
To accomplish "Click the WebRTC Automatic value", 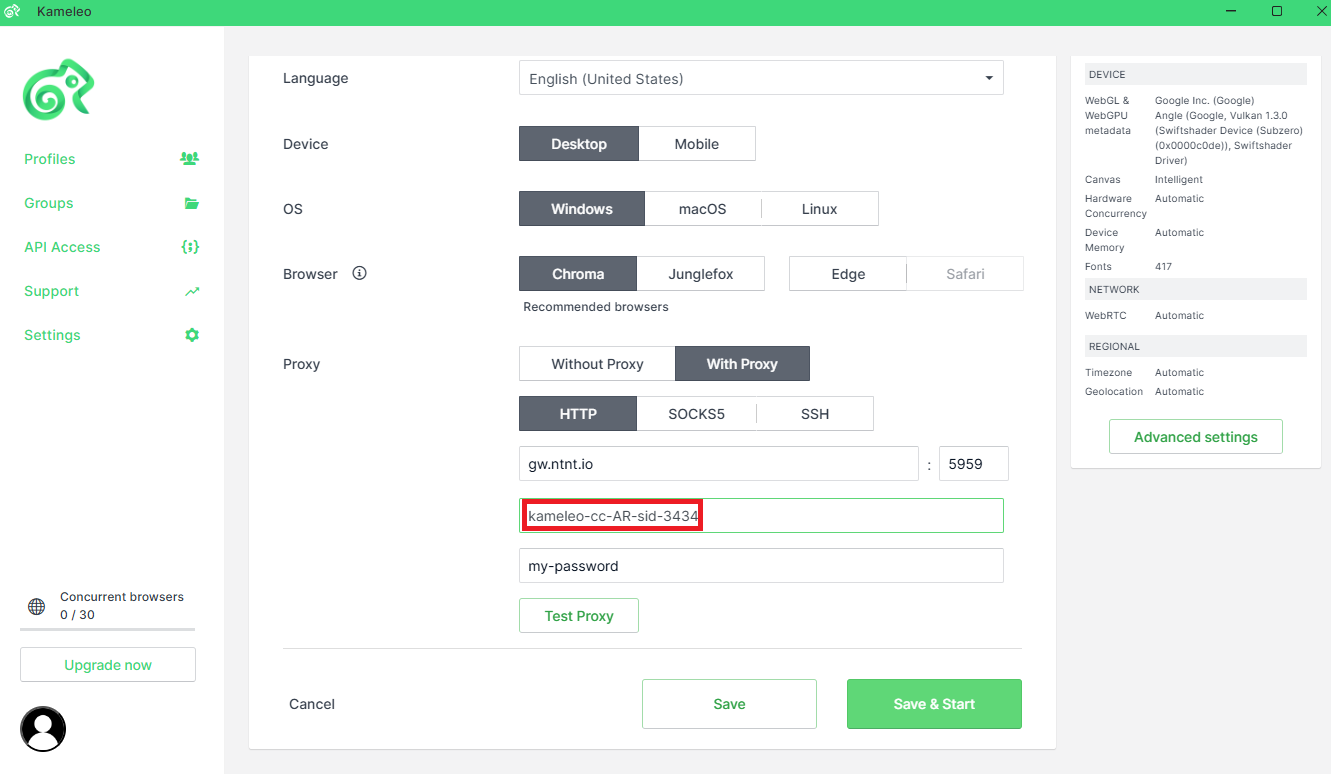I will (x=1179, y=316).
